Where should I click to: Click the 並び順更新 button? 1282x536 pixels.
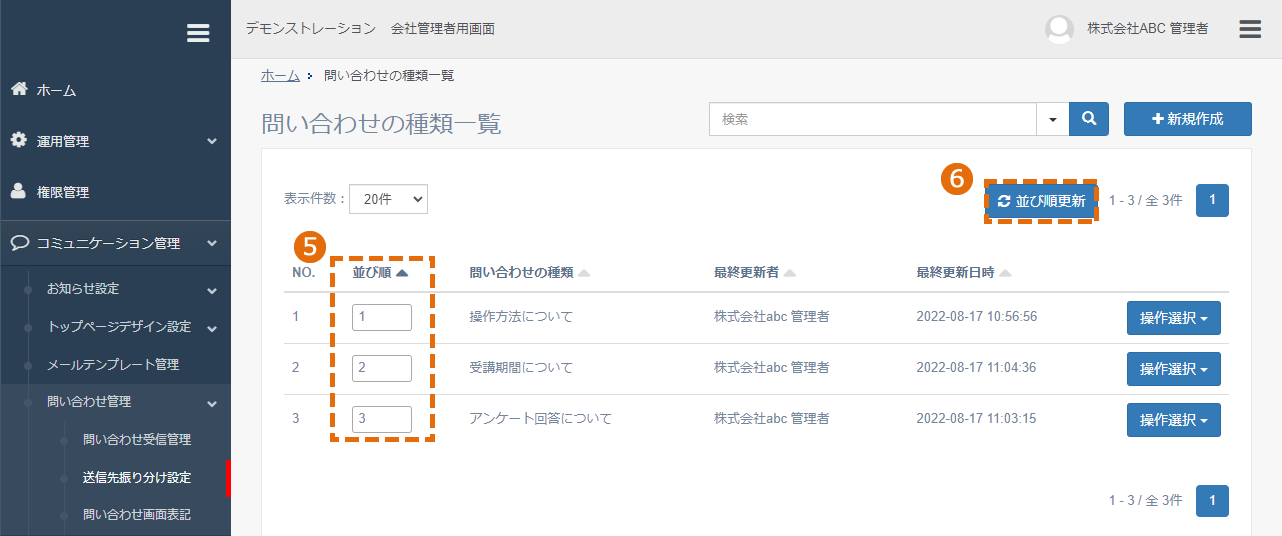(1041, 201)
